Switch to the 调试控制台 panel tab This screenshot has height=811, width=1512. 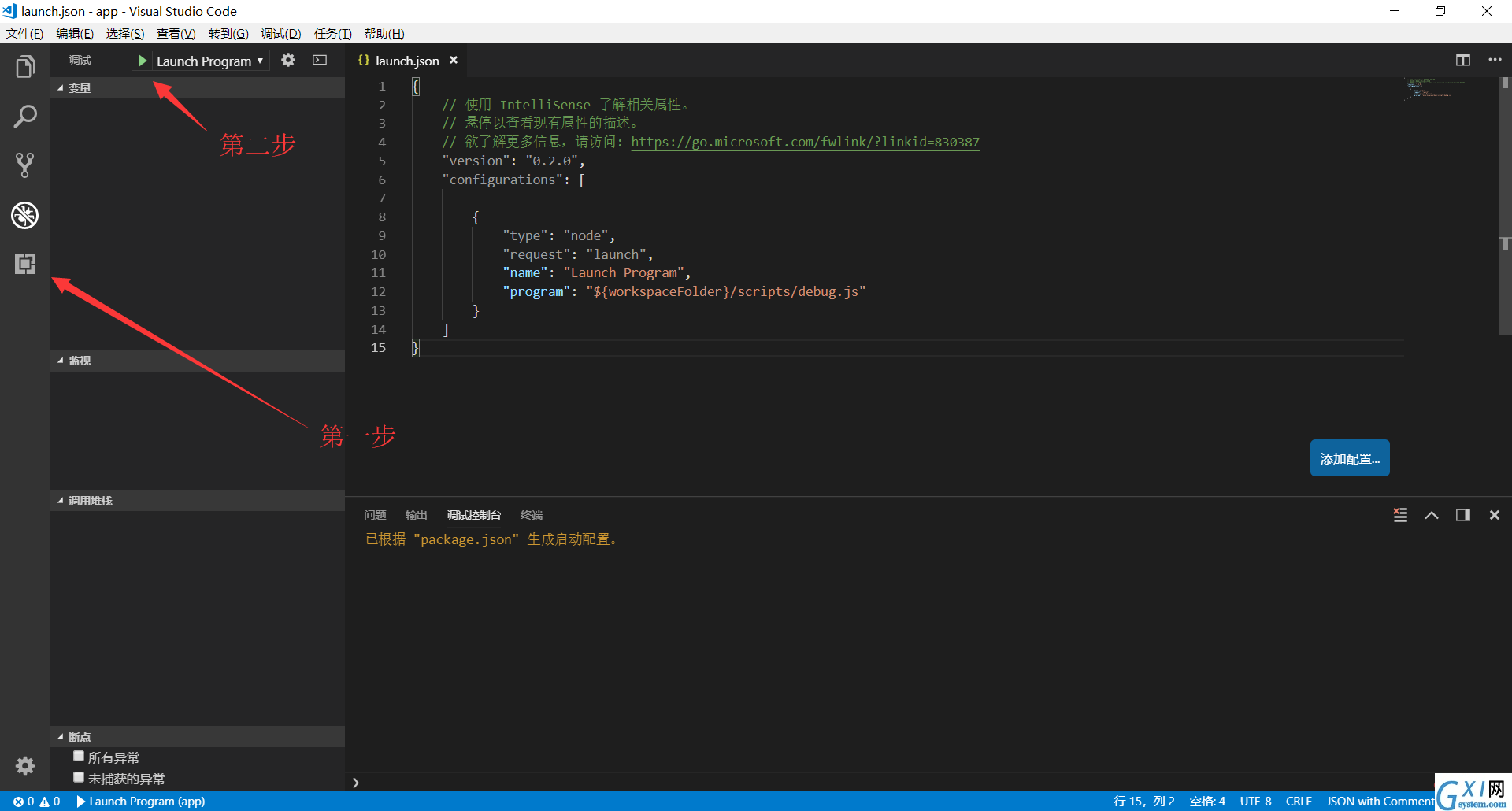tap(474, 515)
